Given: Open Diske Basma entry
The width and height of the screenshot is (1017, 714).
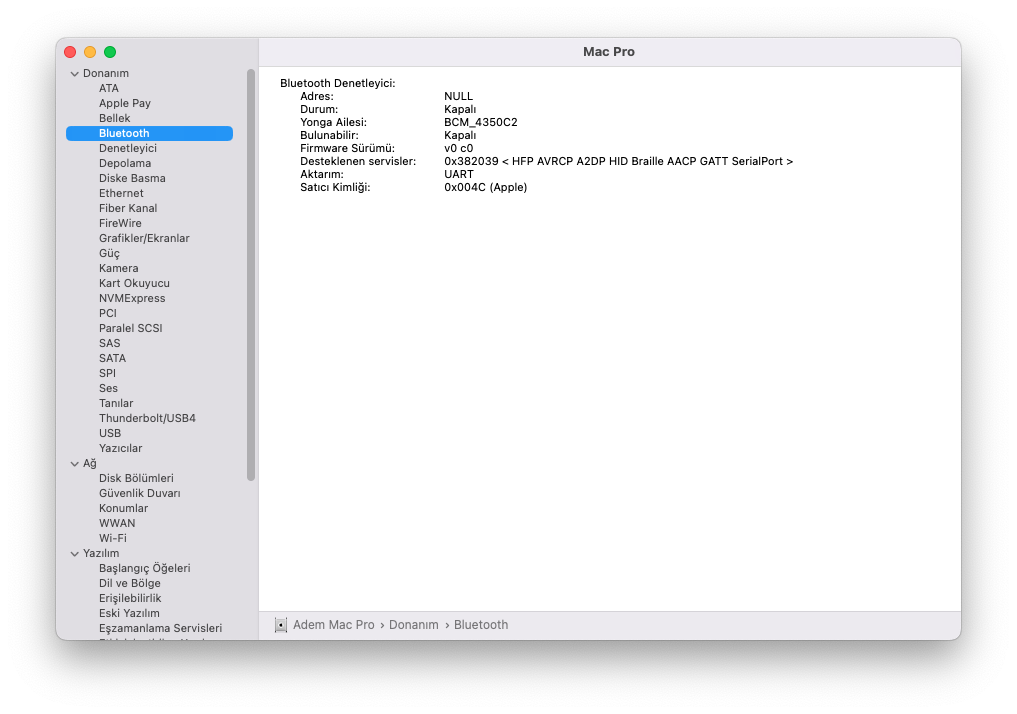Looking at the screenshot, I should point(132,178).
